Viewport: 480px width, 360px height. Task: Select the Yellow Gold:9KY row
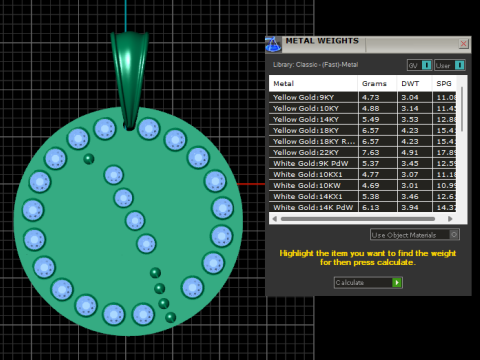tap(362, 97)
